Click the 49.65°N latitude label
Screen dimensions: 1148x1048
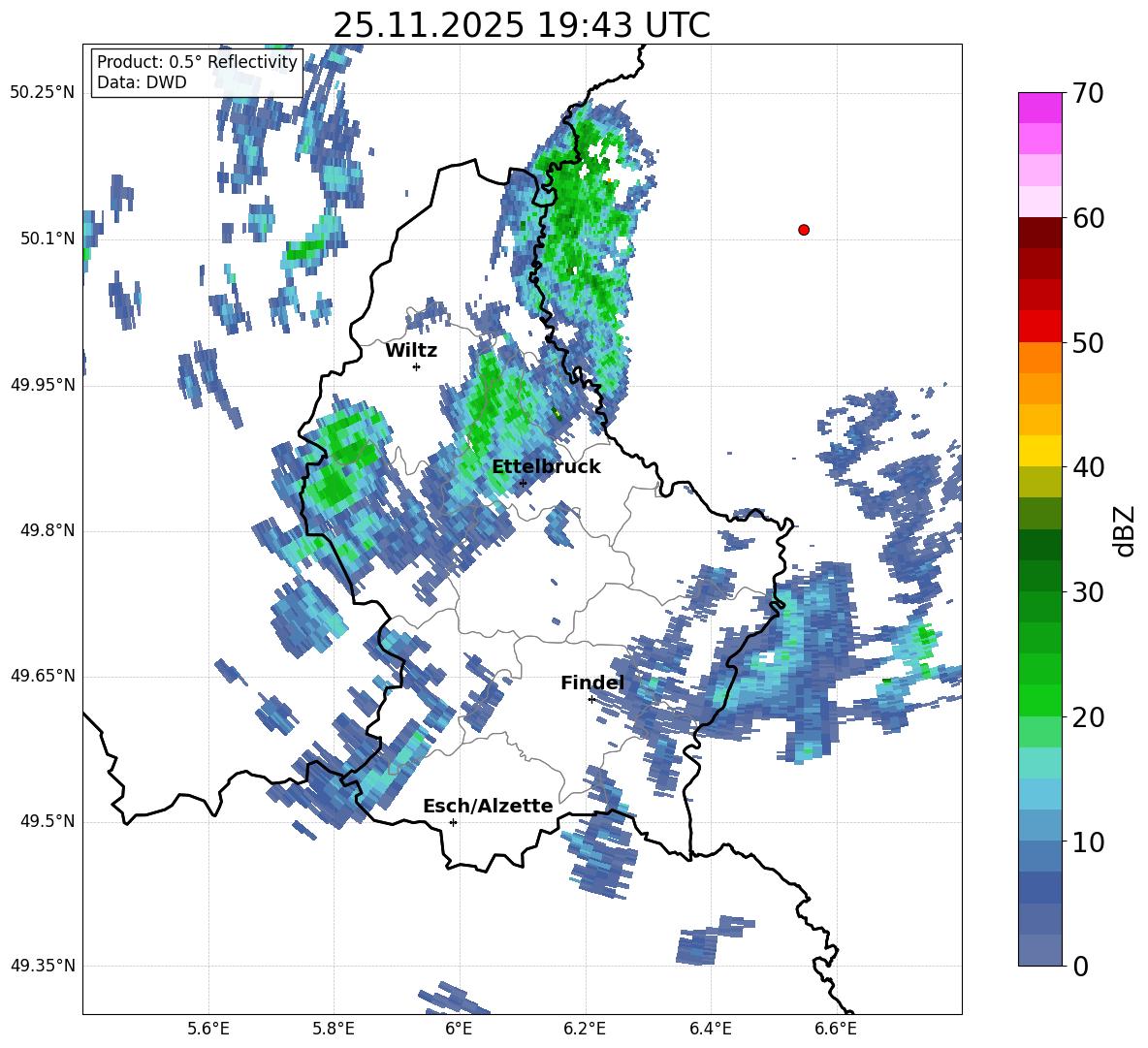pos(42,676)
